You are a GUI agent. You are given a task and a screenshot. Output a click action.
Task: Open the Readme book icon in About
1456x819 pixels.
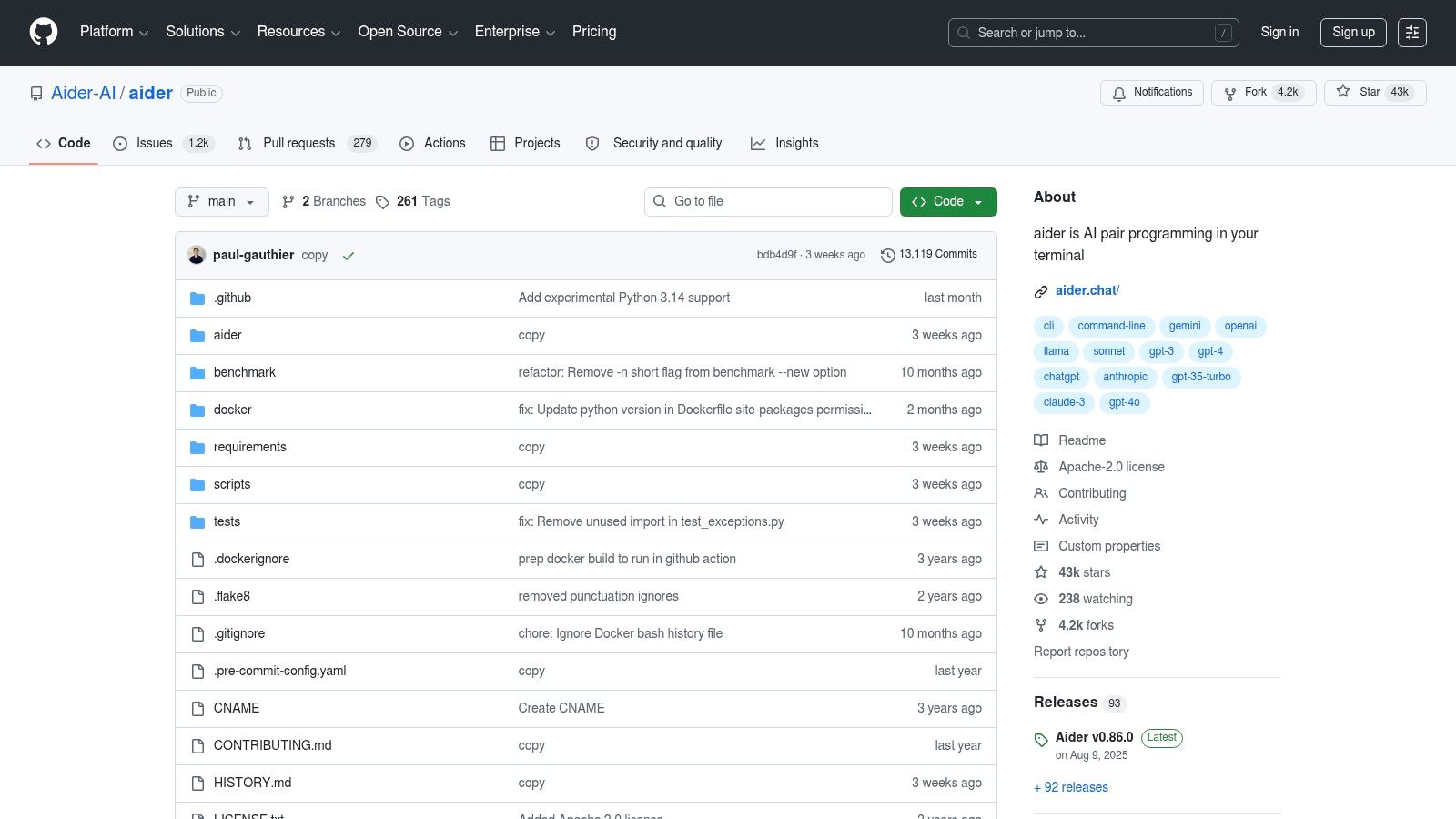point(1041,440)
